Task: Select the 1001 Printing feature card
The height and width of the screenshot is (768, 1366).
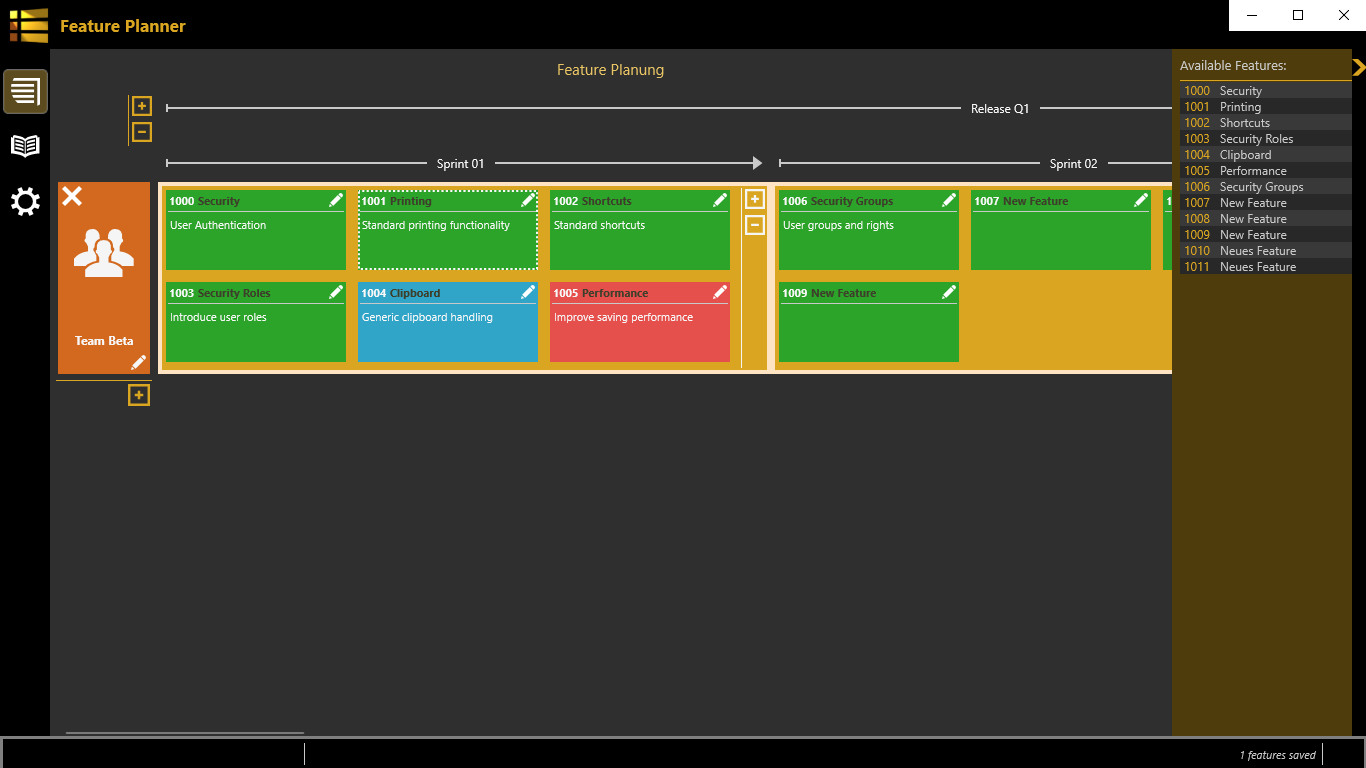Action: [x=448, y=230]
